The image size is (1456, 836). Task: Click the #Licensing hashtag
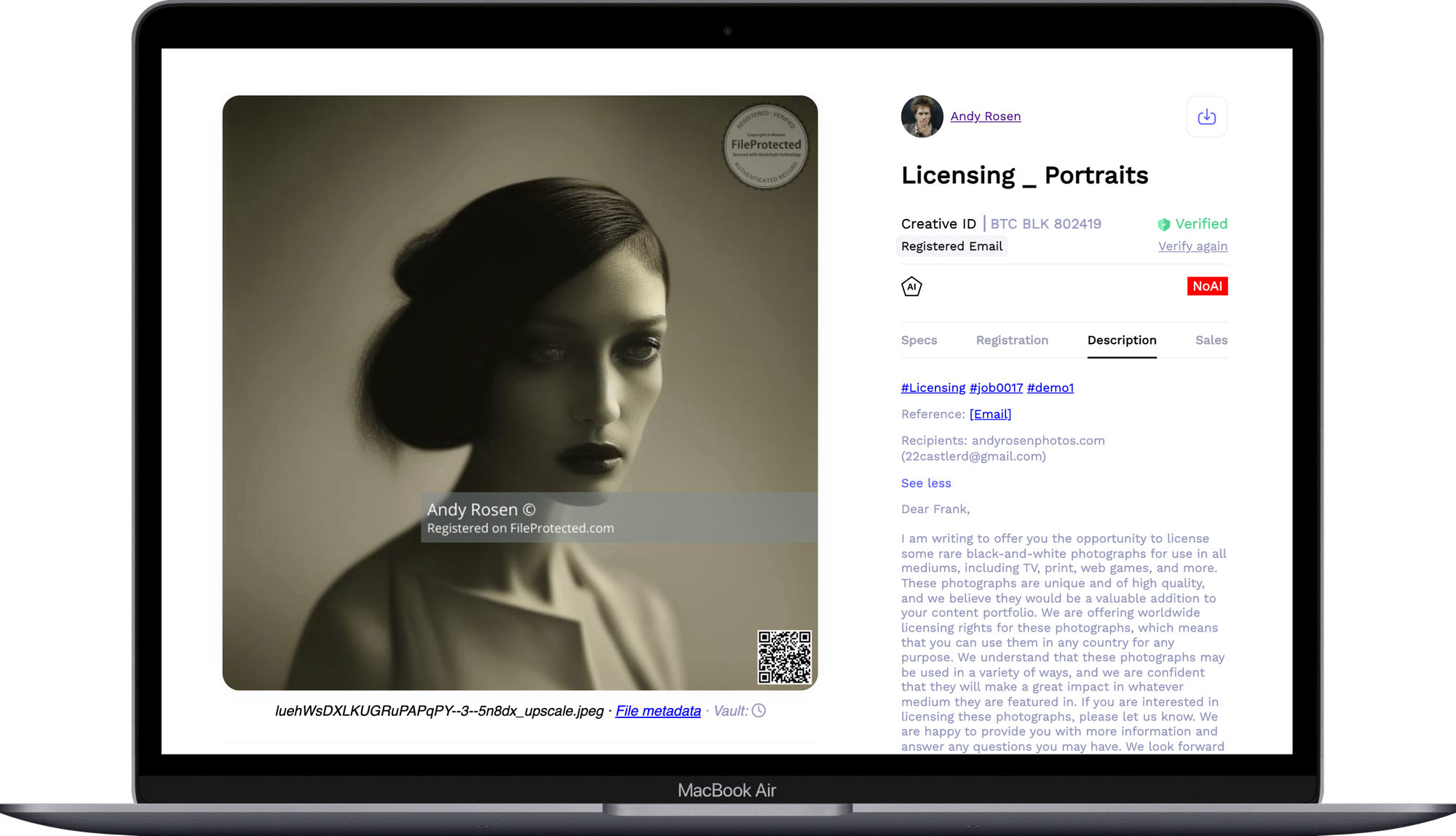(933, 388)
